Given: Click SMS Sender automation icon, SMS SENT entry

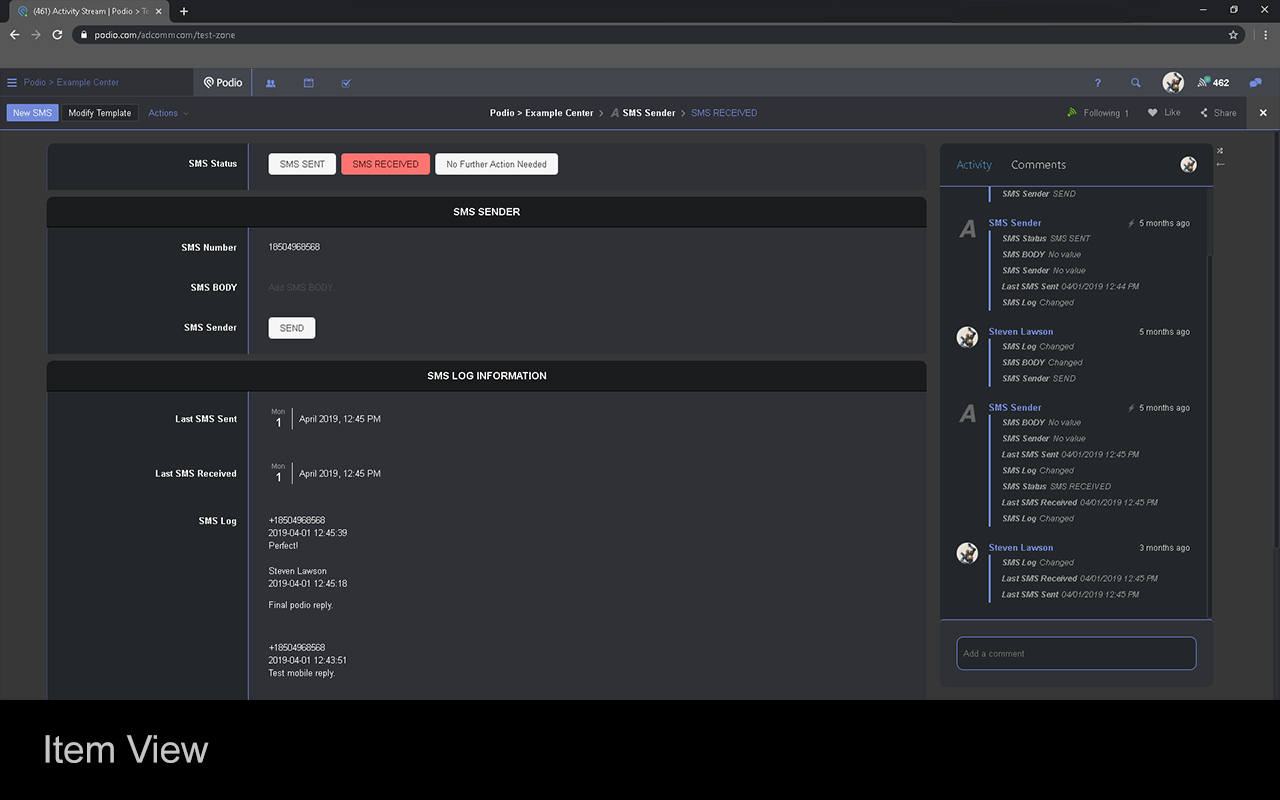Looking at the screenshot, I should (x=967, y=230).
